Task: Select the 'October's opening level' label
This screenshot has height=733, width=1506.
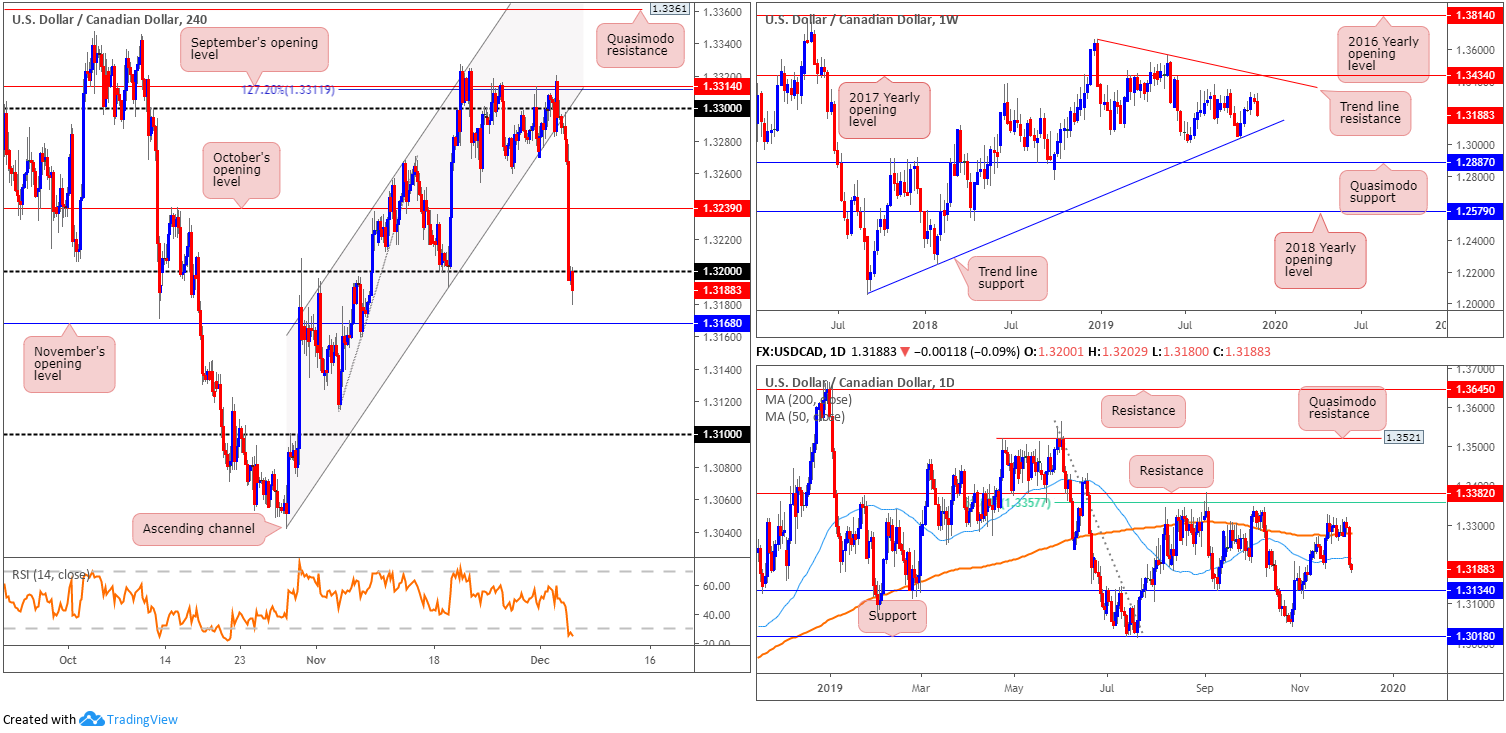Action: click(x=241, y=170)
